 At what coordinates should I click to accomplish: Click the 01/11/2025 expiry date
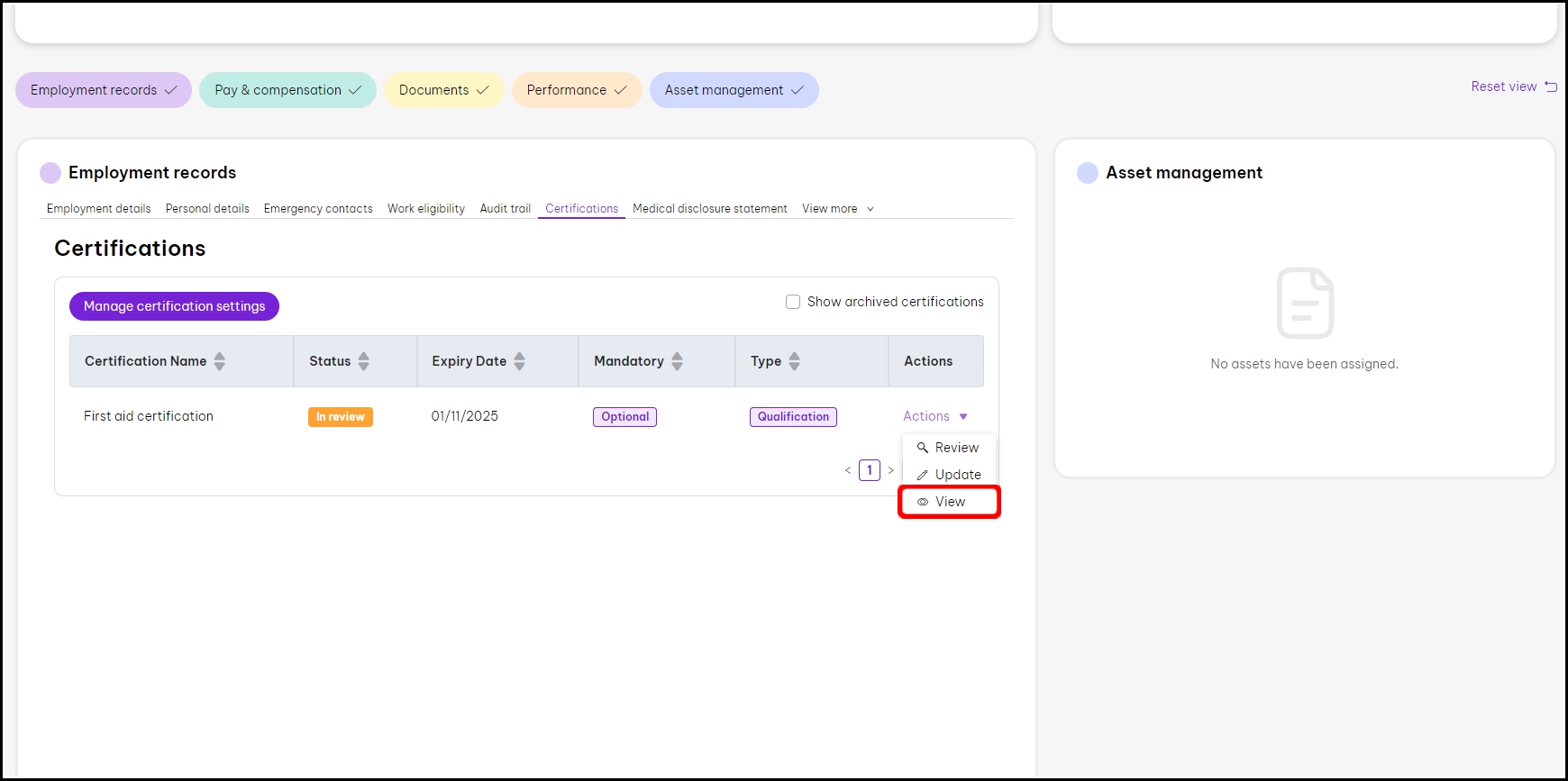(465, 416)
